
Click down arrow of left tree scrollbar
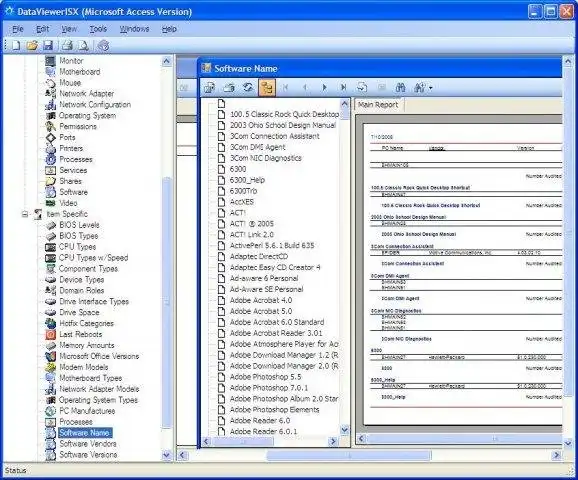166,455
